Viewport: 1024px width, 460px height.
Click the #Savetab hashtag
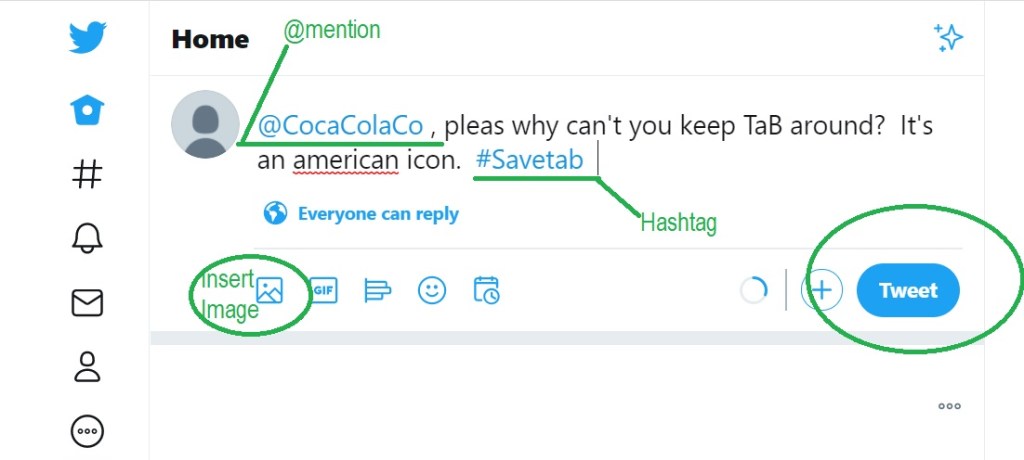point(529,159)
